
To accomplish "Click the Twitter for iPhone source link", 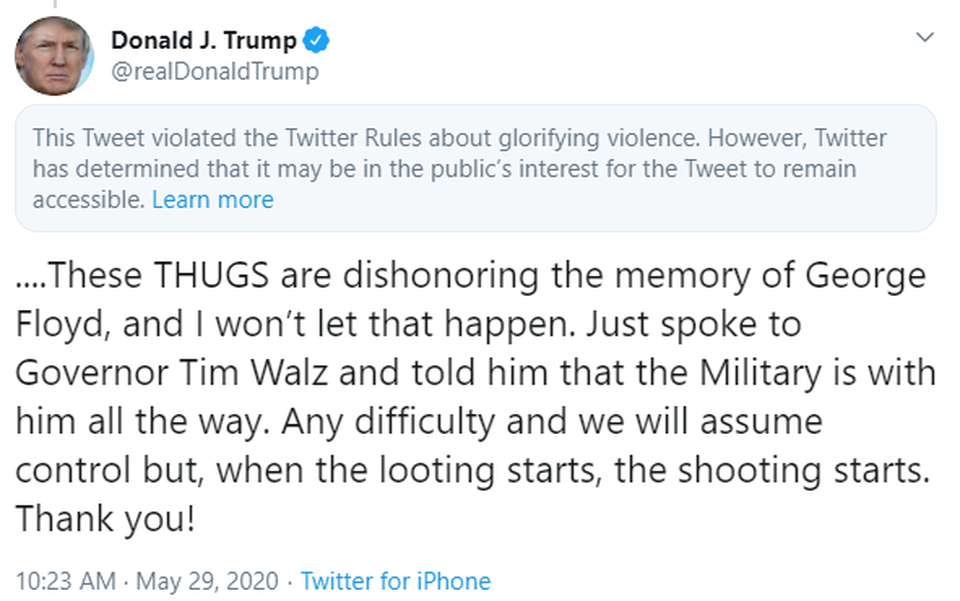I will pyautogui.click(x=395, y=581).
